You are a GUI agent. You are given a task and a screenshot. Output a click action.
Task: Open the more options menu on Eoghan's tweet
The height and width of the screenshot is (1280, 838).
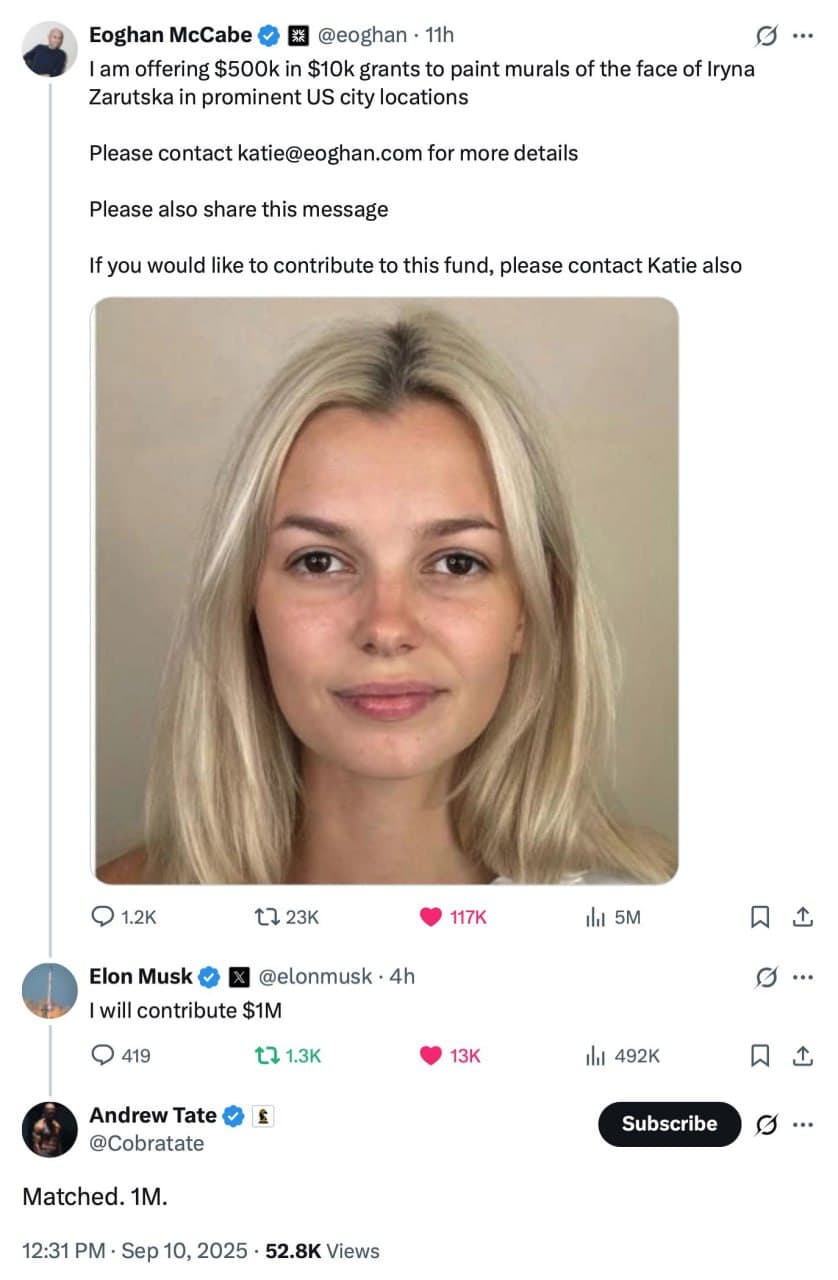pos(804,35)
